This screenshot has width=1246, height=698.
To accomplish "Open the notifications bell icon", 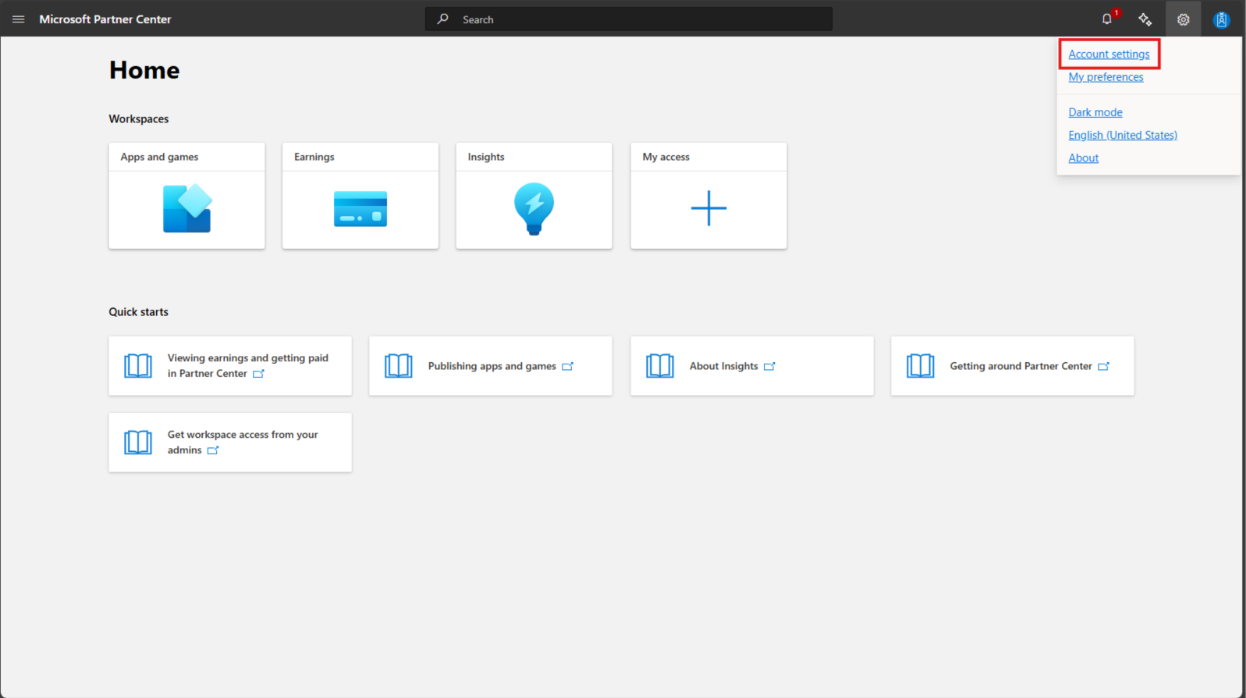I will click(1107, 18).
